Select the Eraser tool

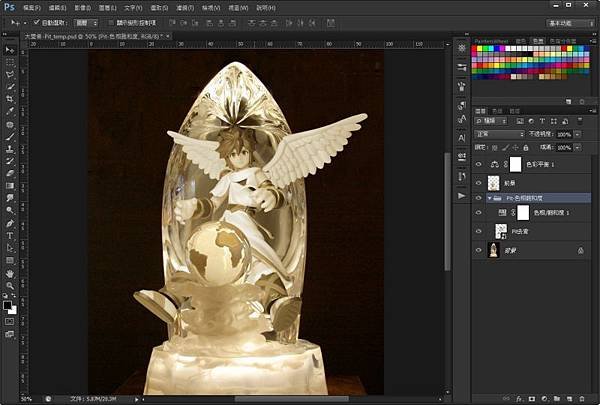pyautogui.click(x=10, y=173)
